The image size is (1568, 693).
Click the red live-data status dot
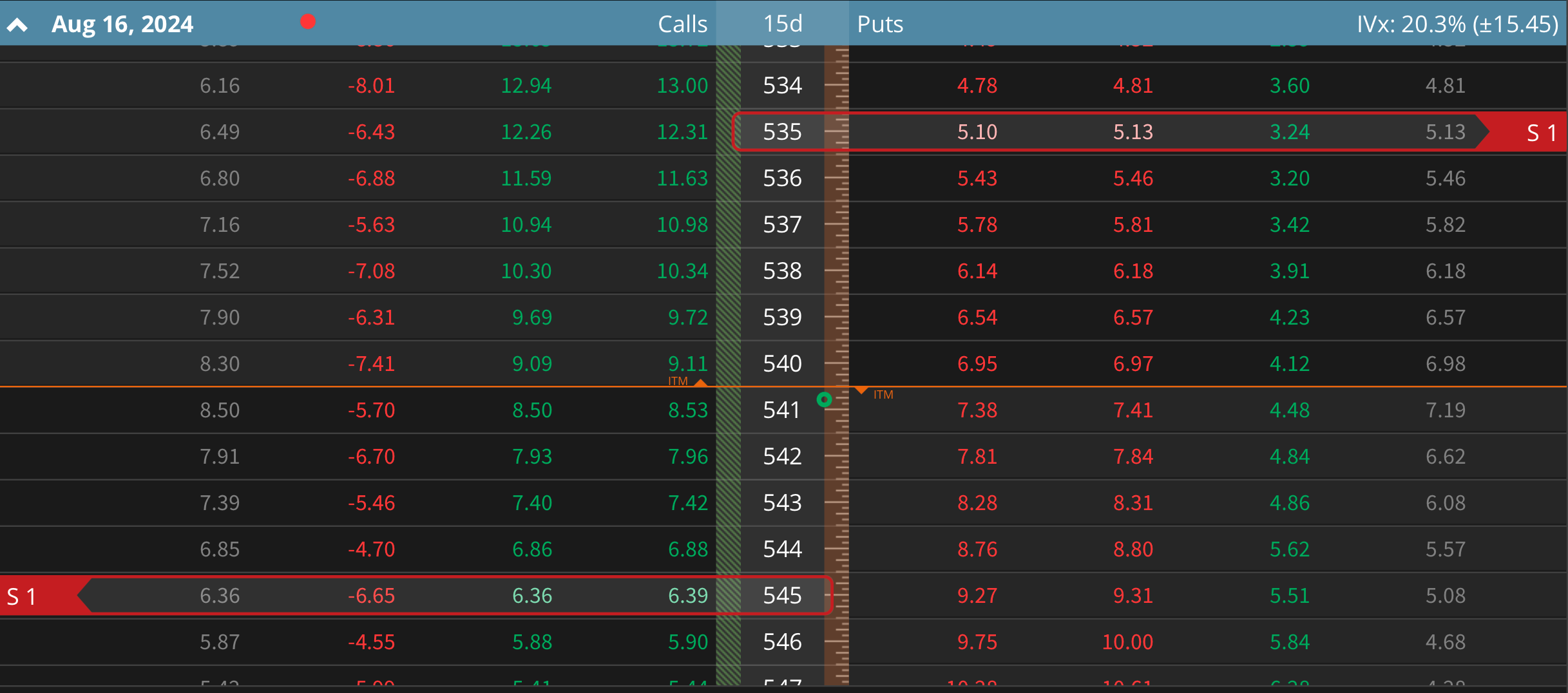[x=308, y=21]
